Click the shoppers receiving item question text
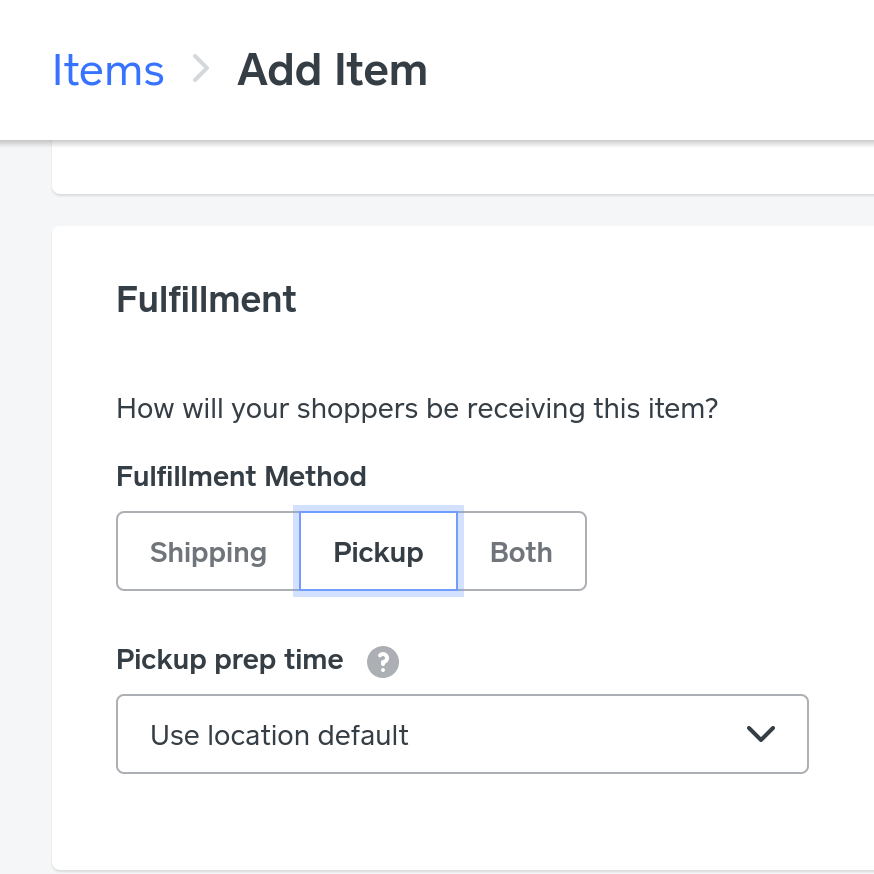The width and height of the screenshot is (874, 874). click(x=417, y=408)
